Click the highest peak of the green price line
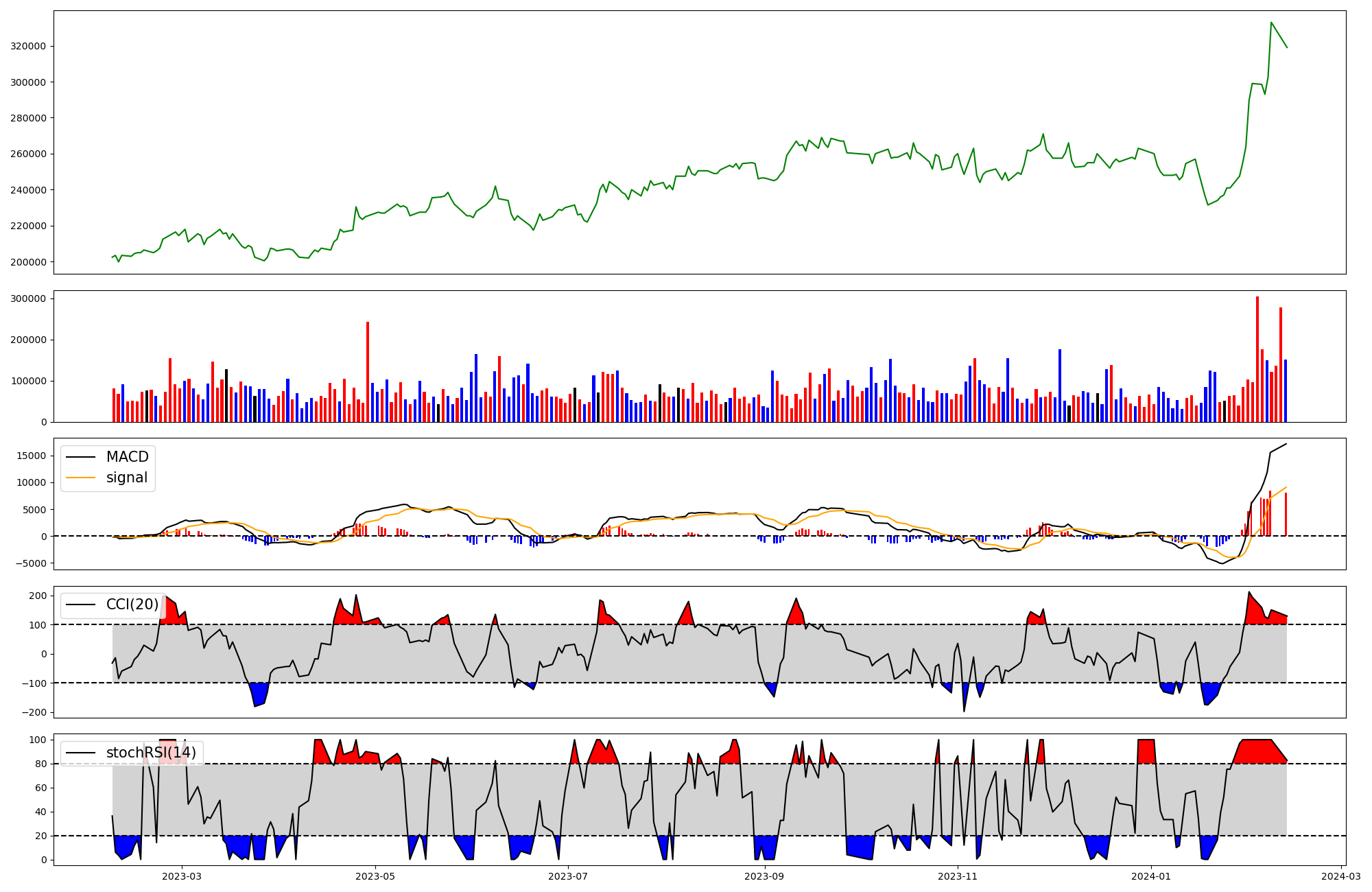Image resolution: width=1372 pixels, height=892 pixels. pyautogui.click(x=1271, y=23)
